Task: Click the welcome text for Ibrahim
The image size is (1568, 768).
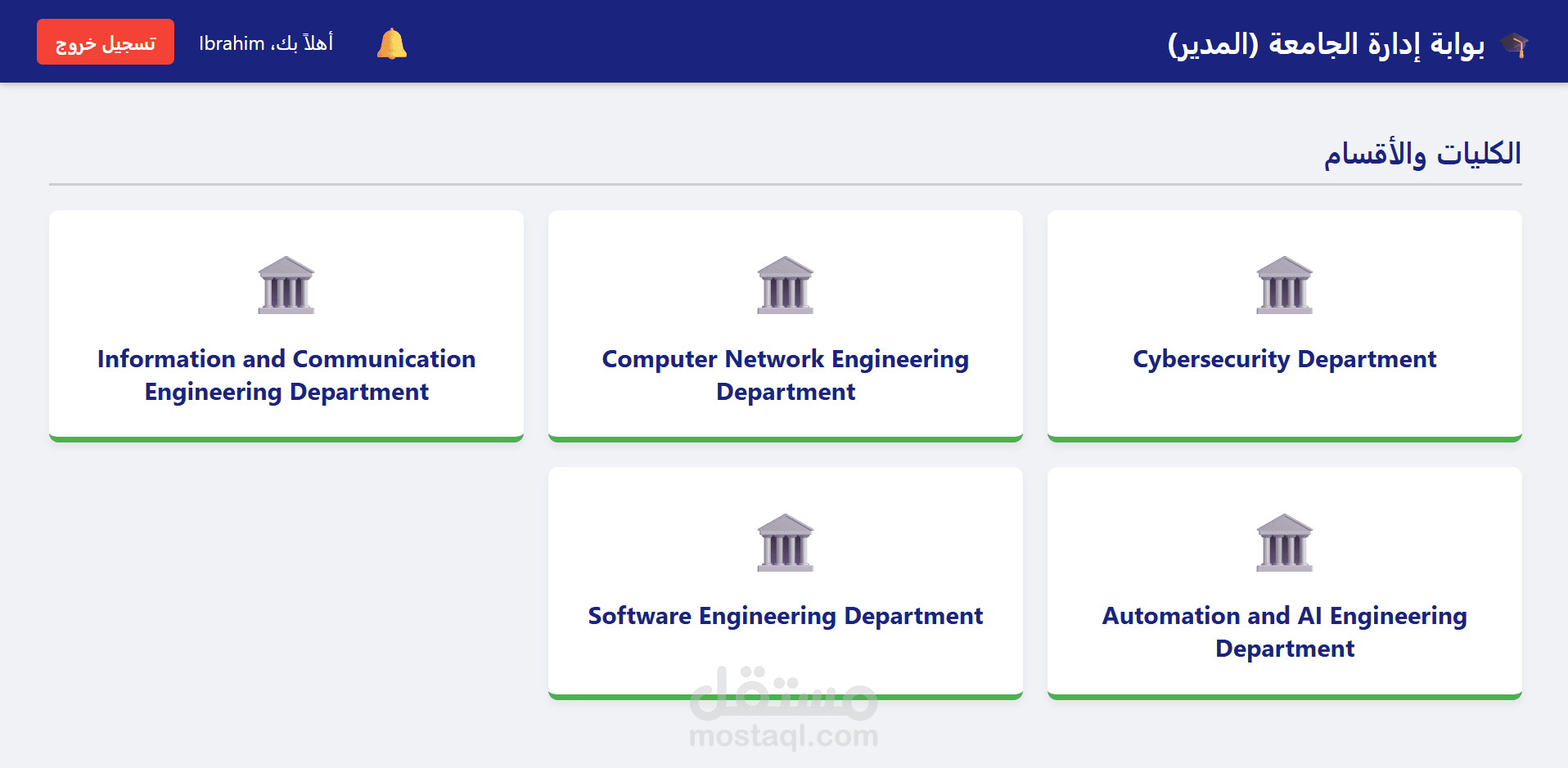Action: (266, 43)
